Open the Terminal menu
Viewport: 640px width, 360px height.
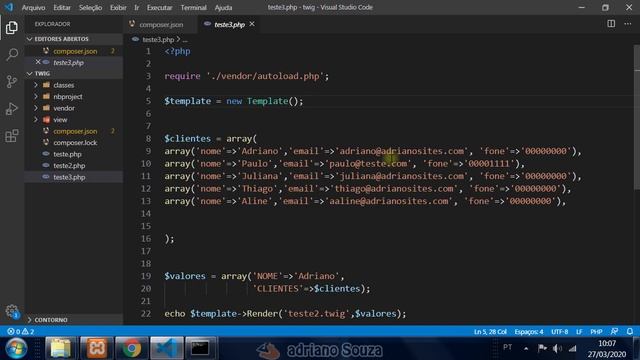pyautogui.click(x=193, y=7)
